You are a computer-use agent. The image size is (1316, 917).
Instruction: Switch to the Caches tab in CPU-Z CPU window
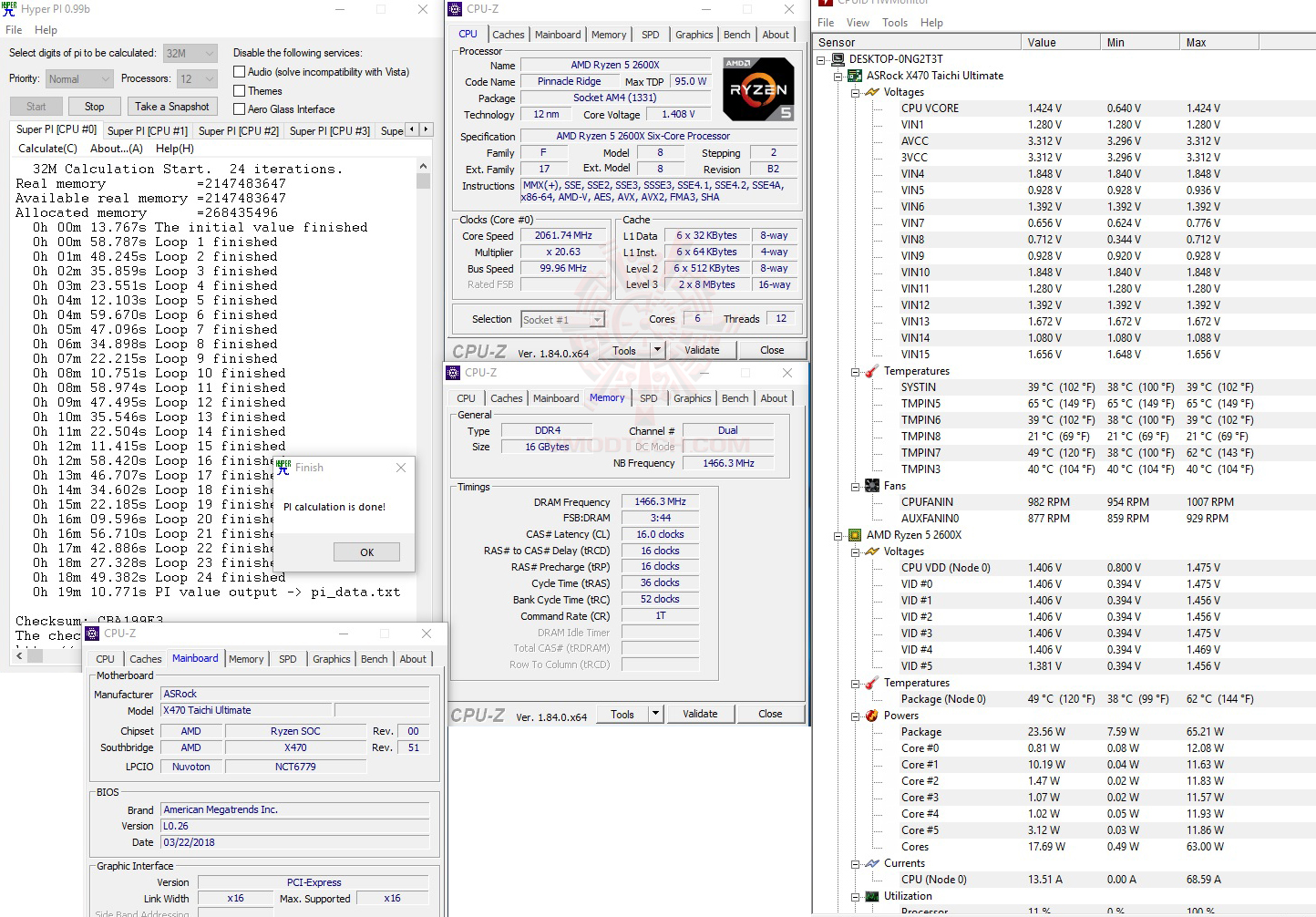pos(508,35)
